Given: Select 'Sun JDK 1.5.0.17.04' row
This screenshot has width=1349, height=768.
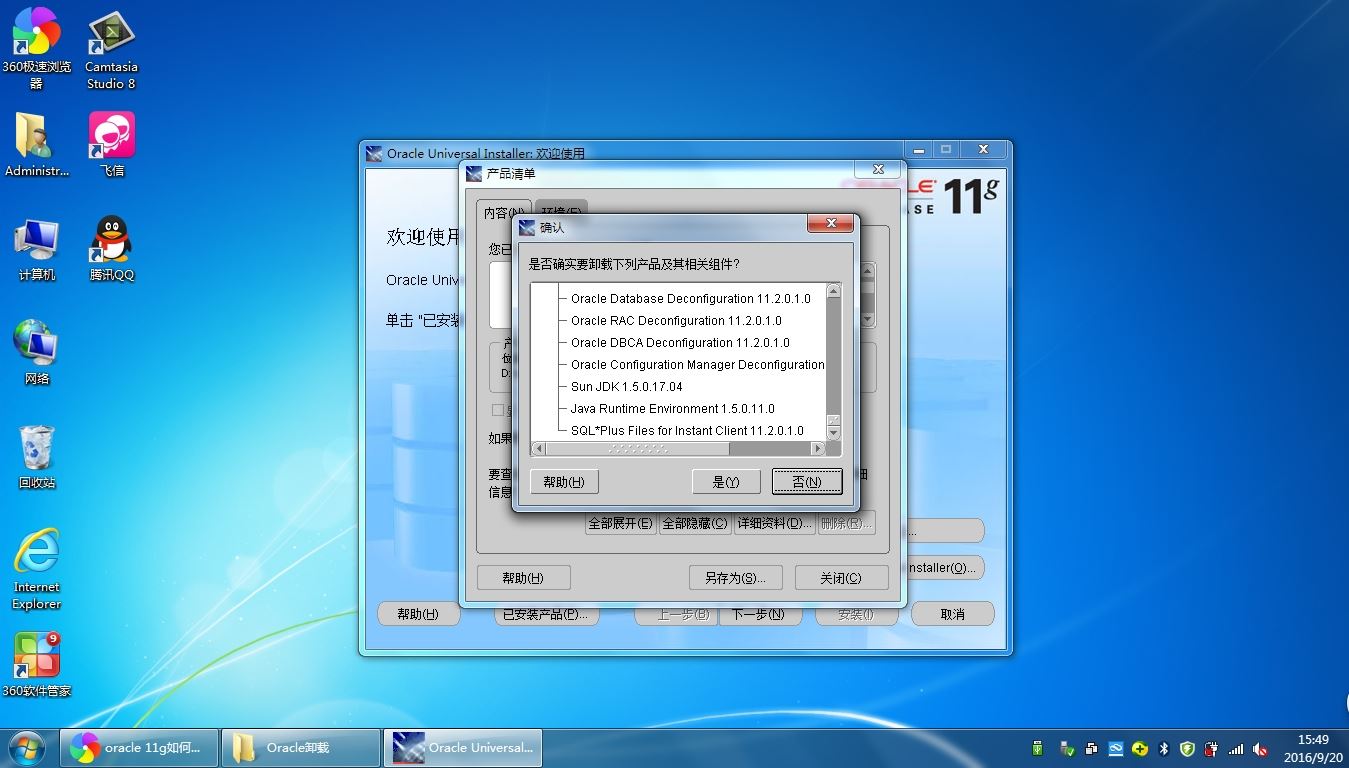Looking at the screenshot, I should pyautogui.click(x=626, y=387).
